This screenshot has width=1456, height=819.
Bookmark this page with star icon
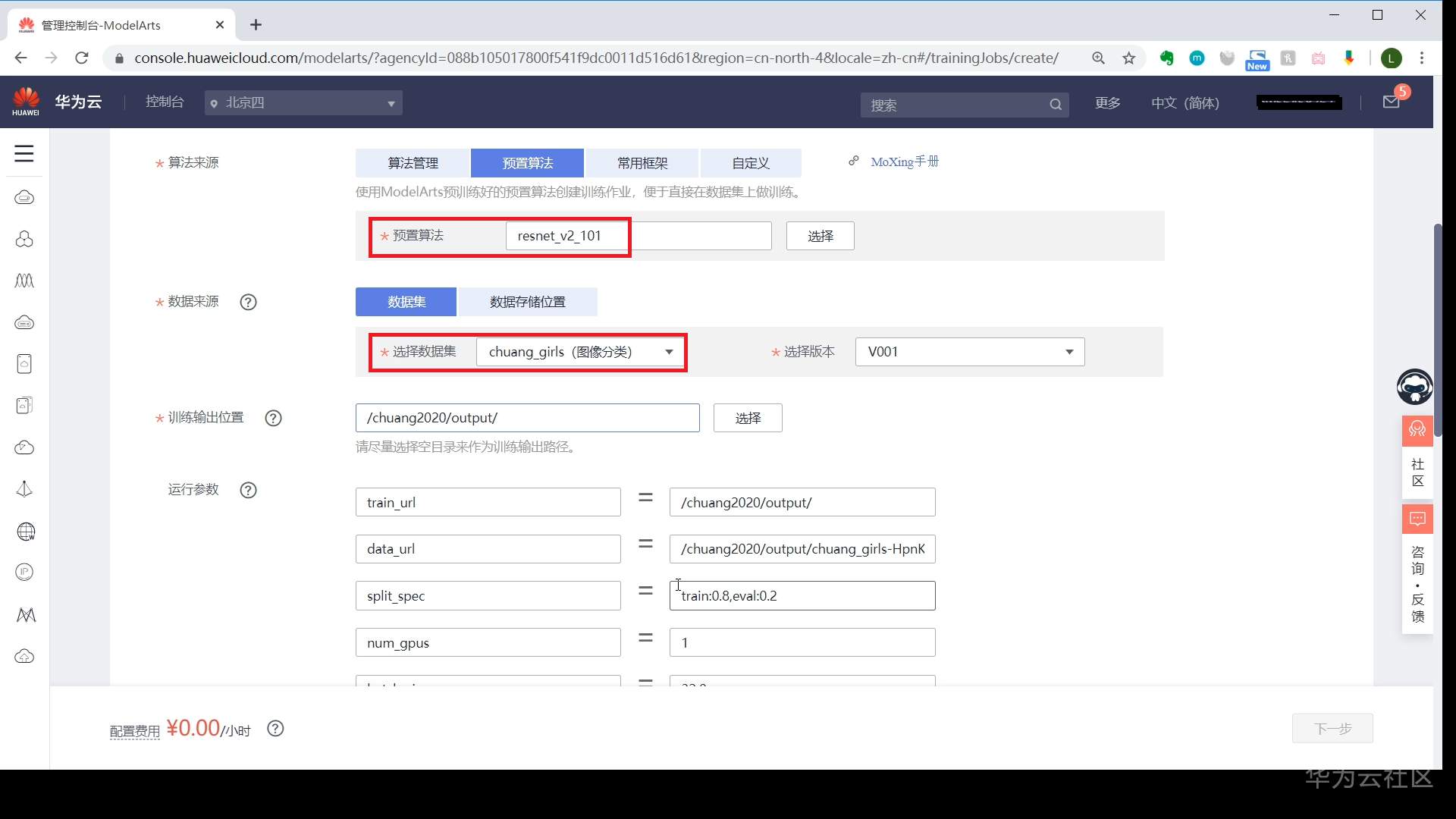pyautogui.click(x=1128, y=58)
